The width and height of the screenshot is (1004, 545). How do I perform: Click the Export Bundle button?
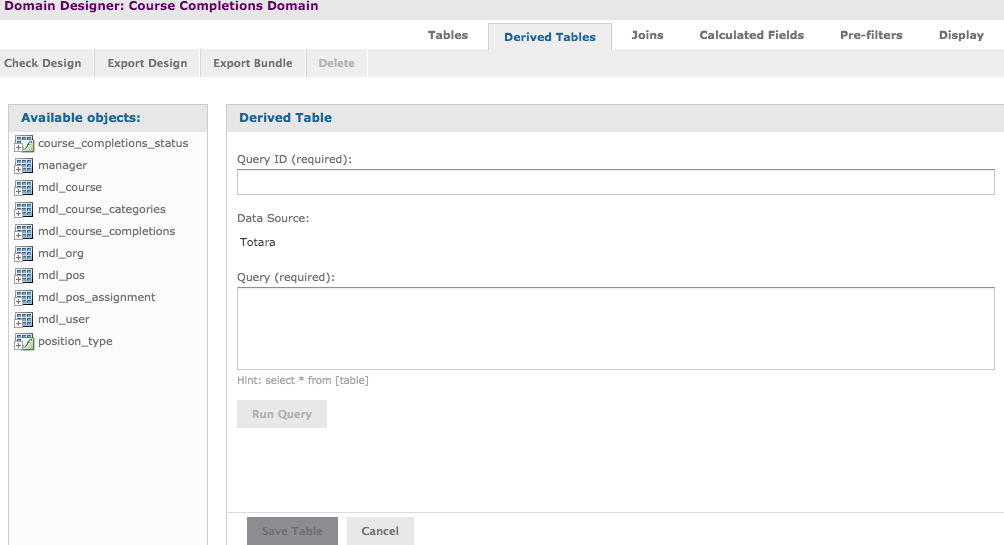(252, 63)
